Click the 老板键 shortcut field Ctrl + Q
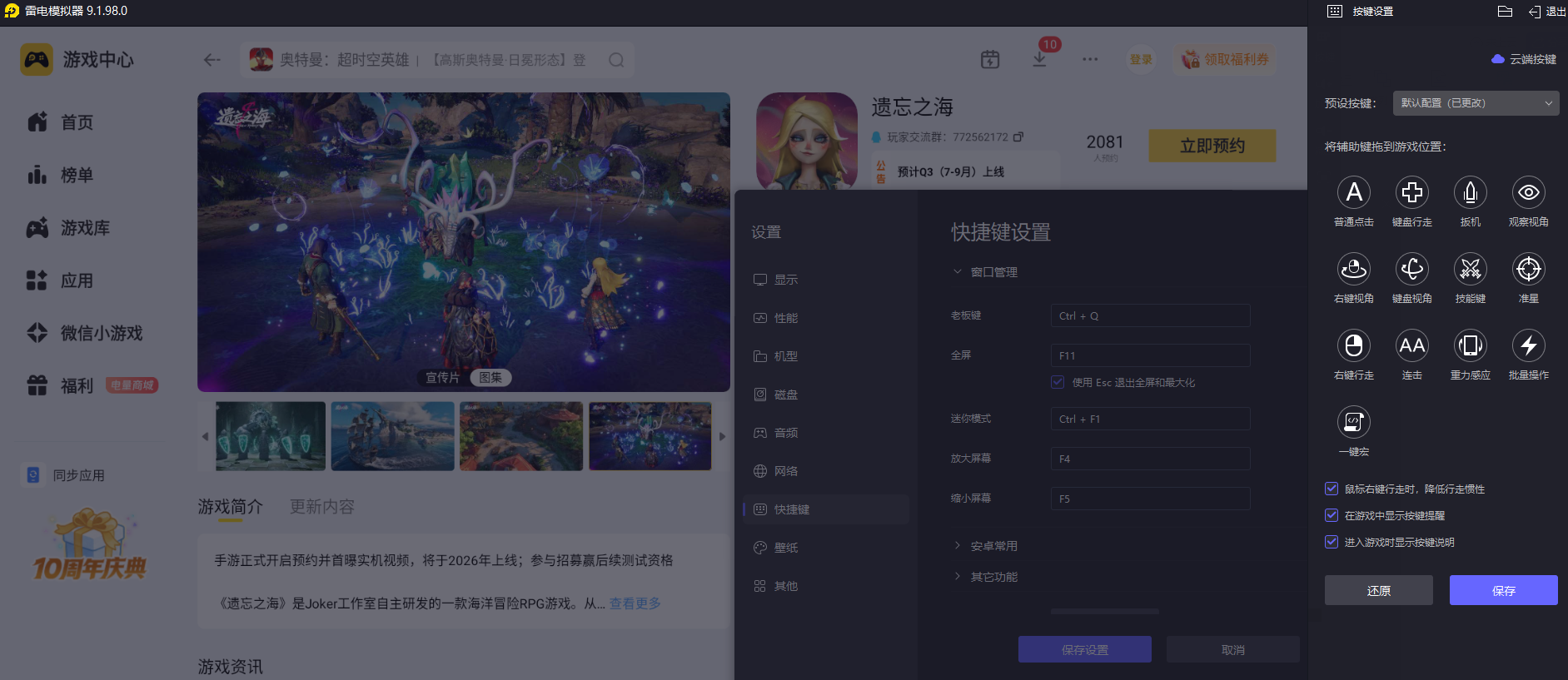Screen dimensions: 1568x680 tap(1150, 315)
